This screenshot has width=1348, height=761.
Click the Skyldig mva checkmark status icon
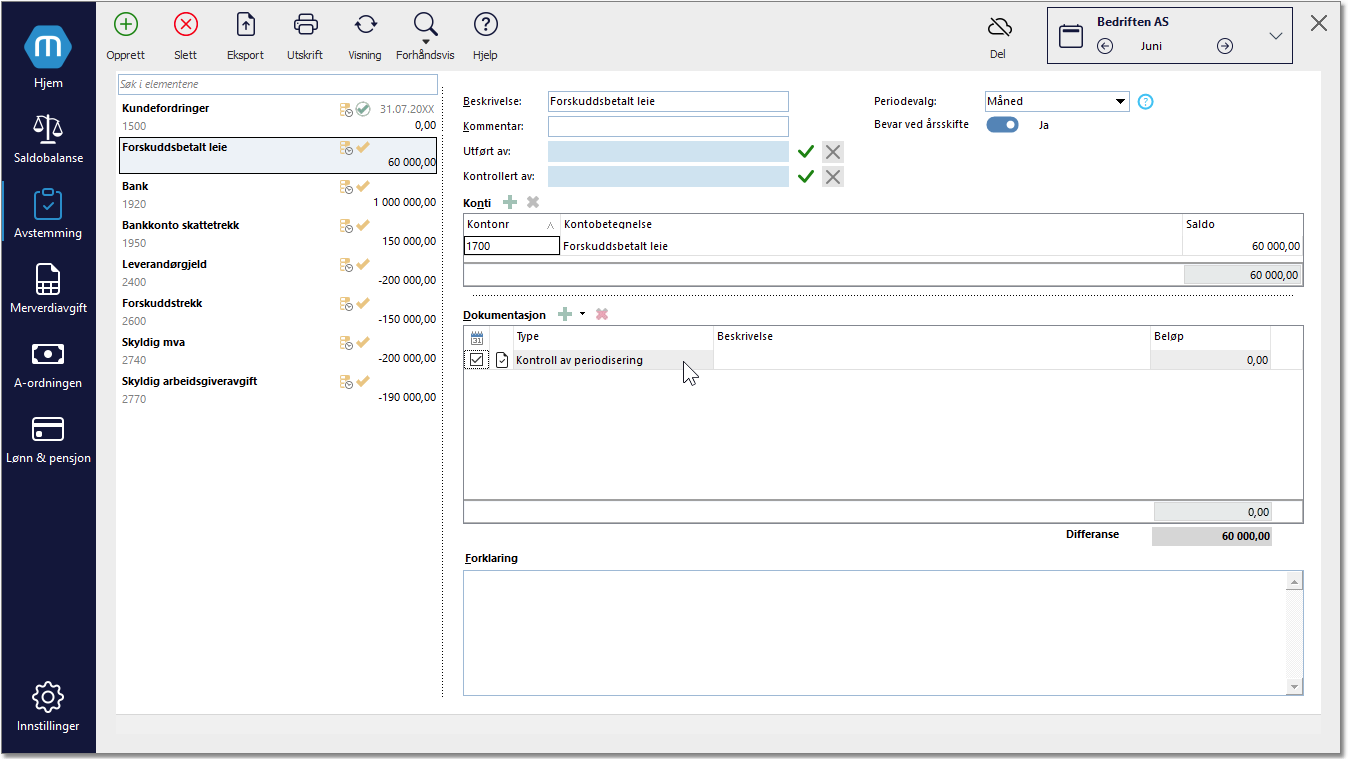[x=363, y=342]
